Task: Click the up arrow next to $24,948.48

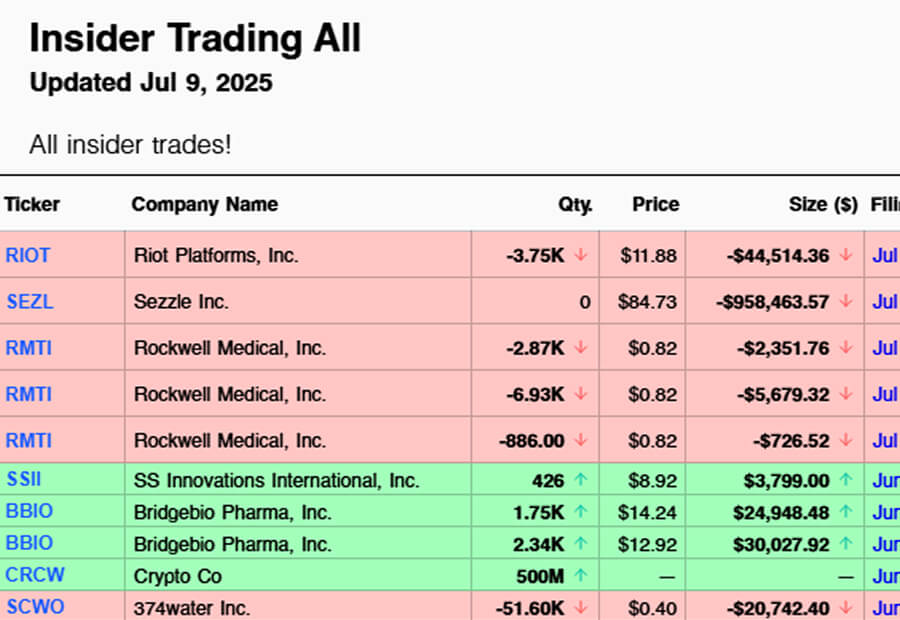Action: tap(846, 512)
